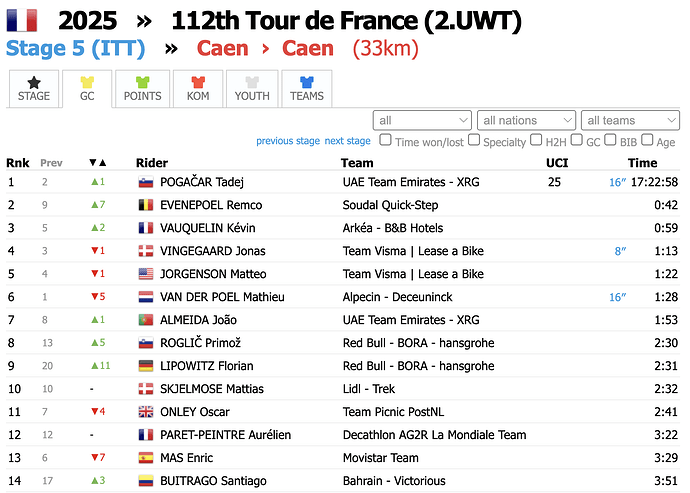Open Team Visma | Lease a Bike for VINGEGAARD

click(x=413, y=251)
